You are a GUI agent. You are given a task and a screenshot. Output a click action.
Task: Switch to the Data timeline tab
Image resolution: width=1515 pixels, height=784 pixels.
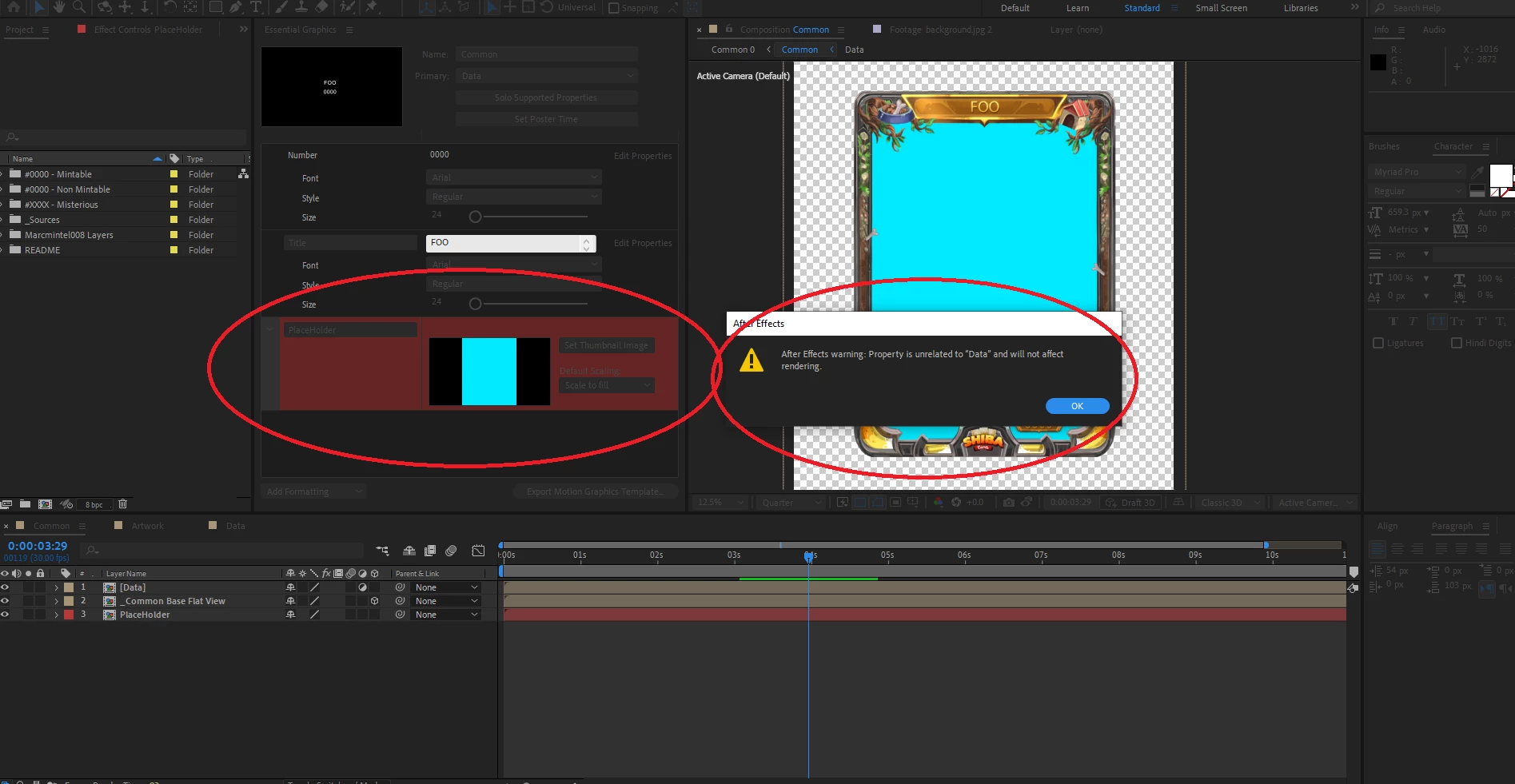pos(235,526)
